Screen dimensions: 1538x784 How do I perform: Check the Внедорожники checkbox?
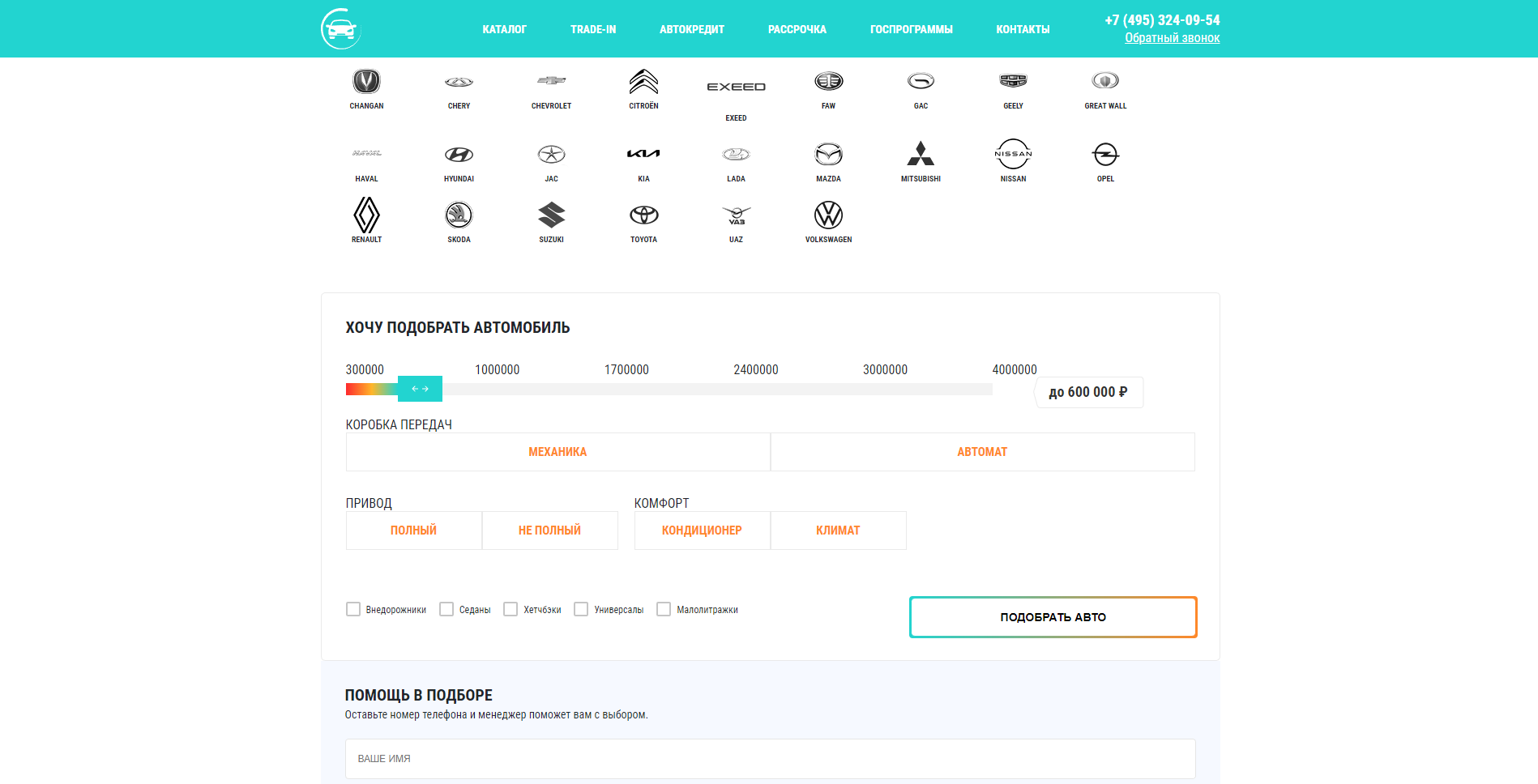353,609
